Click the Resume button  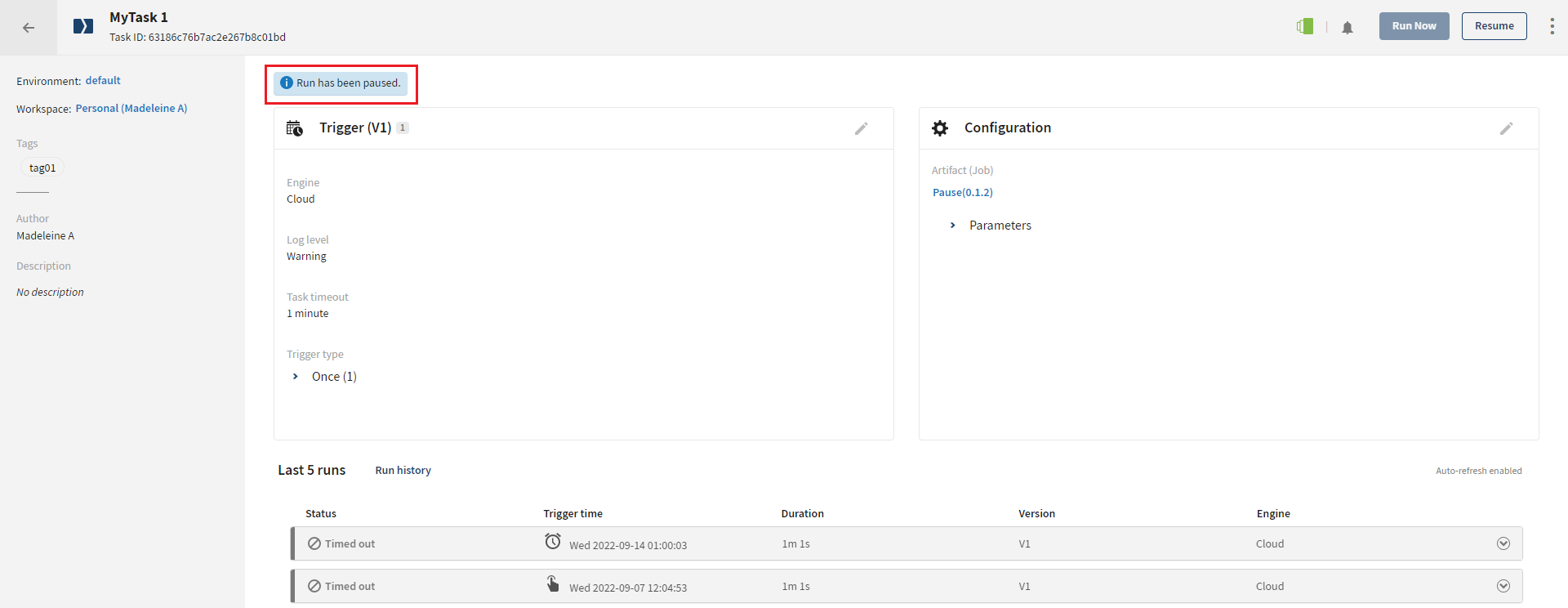[x=1494, y=26]
